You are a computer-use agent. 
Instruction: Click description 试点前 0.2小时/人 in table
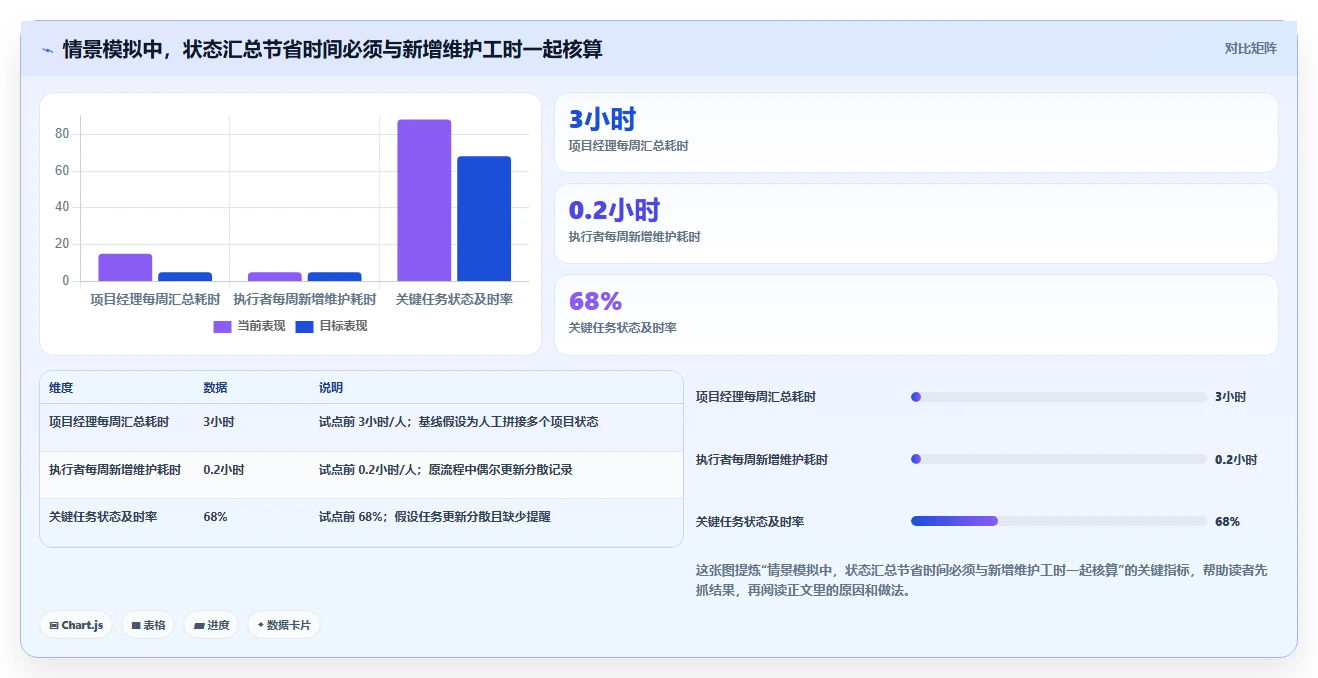tap(446, 470)
